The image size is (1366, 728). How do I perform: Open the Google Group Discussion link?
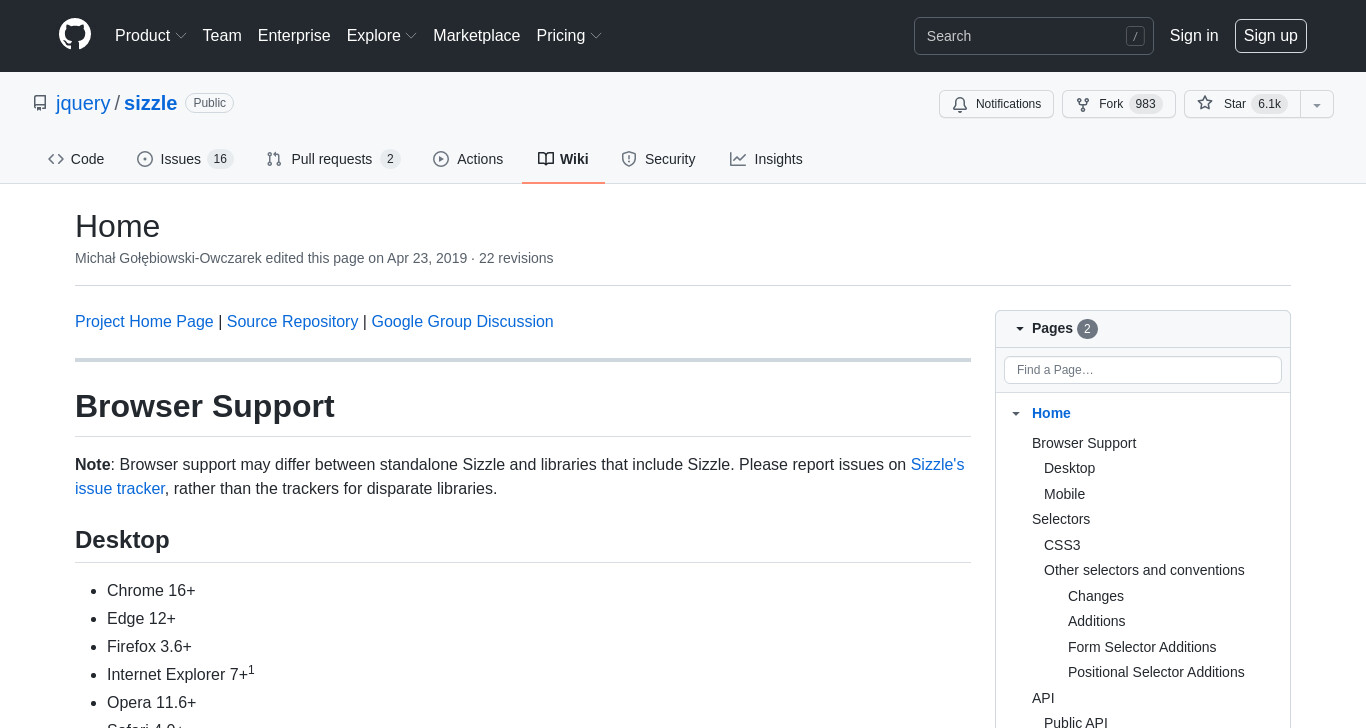point(462,322)
